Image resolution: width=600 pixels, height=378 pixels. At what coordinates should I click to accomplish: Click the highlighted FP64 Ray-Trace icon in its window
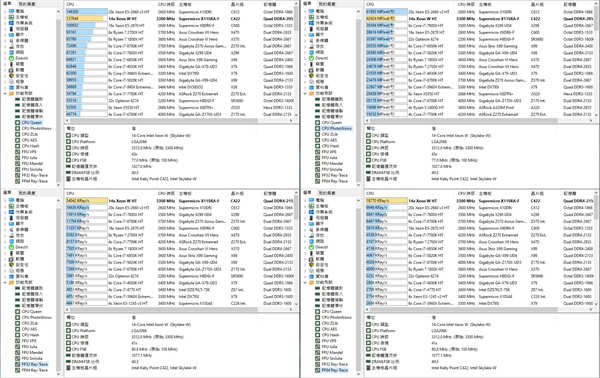pyautogui.click(x=318, y=370)
